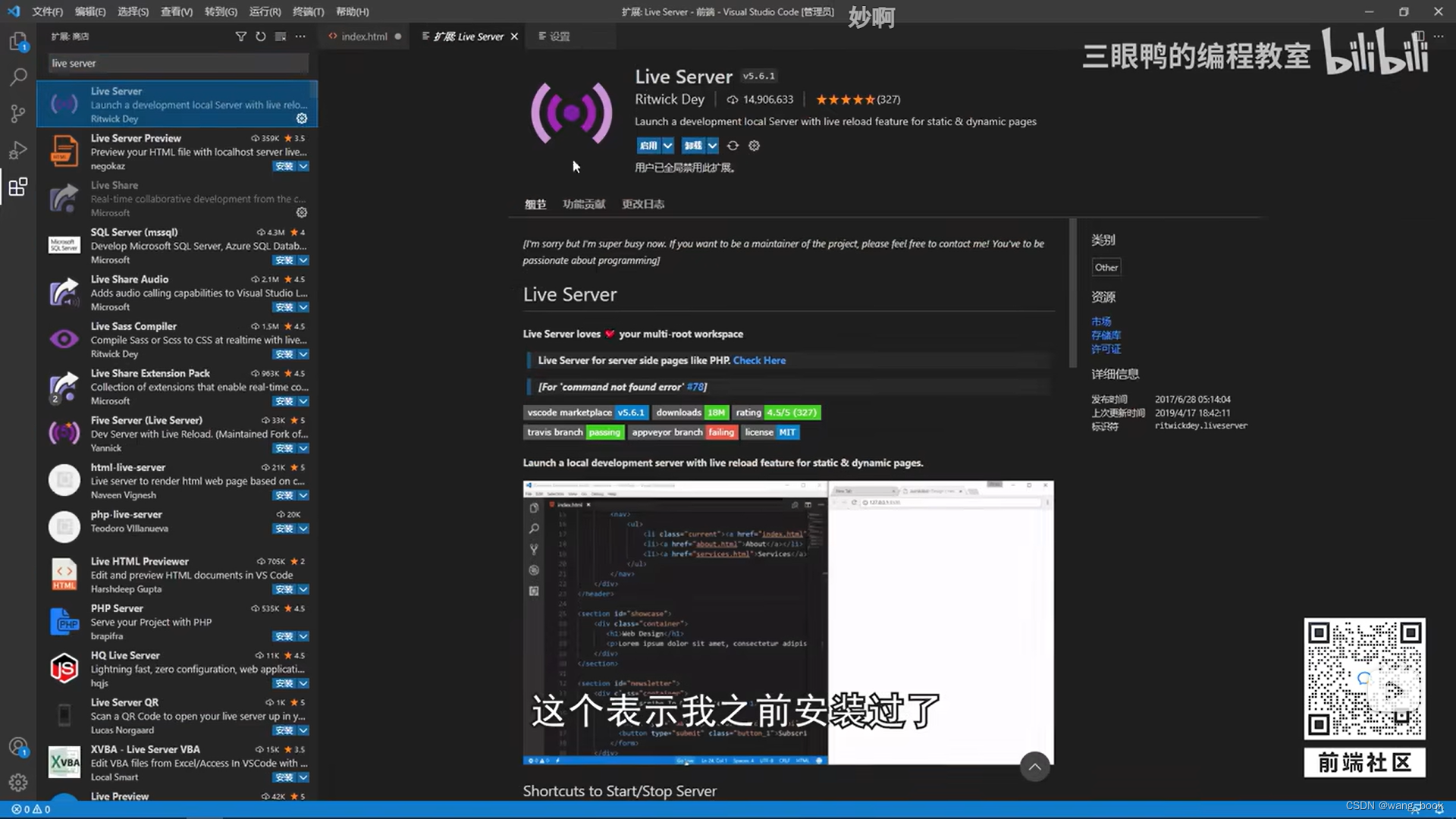Image resolution: width=1456 pixels, height=819 pixels.
Task: Open the Changelog tab of the extension
Action: click(x=643, y=204)
